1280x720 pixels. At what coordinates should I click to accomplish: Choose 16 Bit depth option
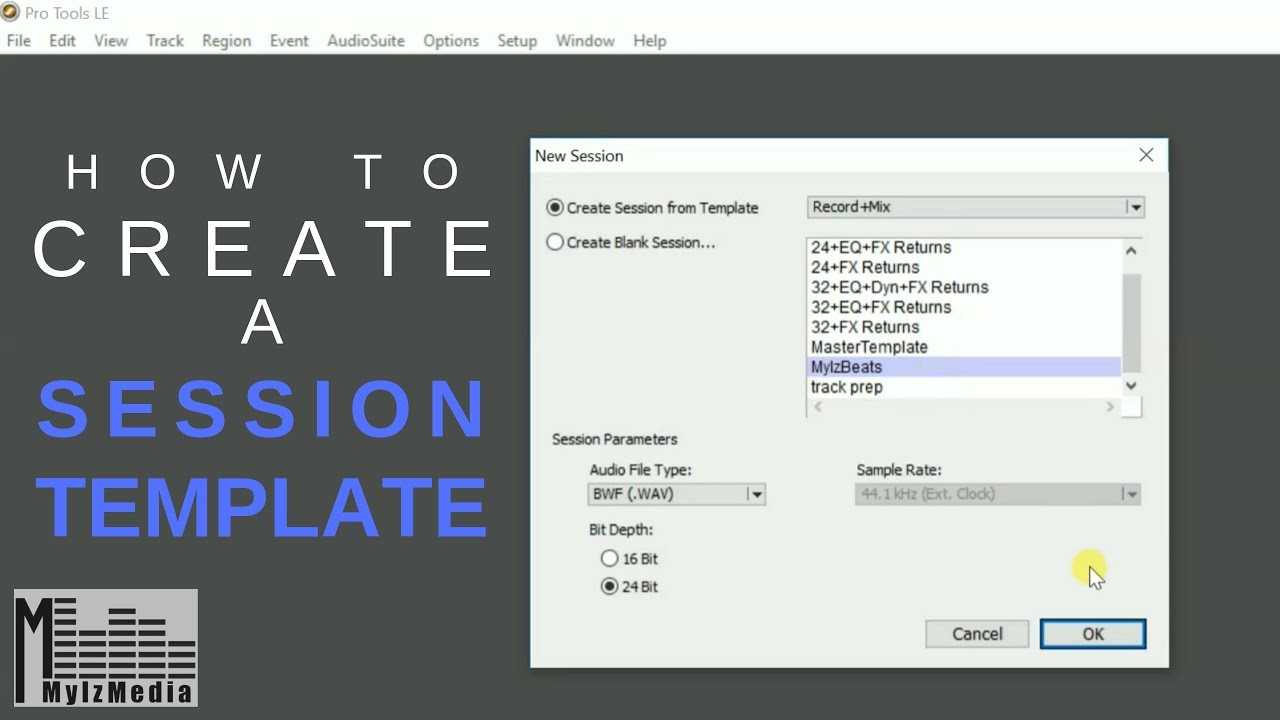609,559
